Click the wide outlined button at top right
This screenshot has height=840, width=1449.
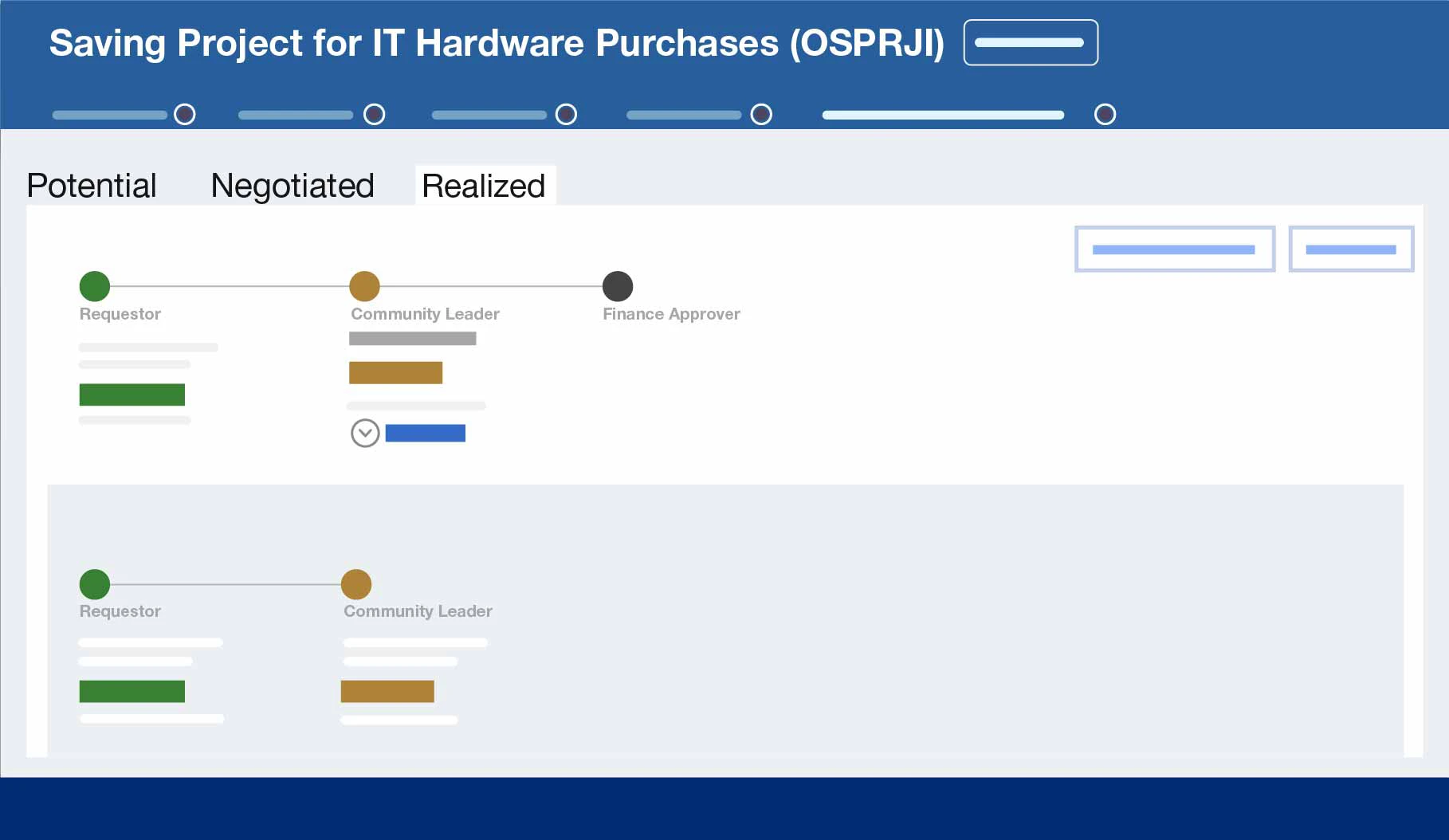pos(1174,249)
